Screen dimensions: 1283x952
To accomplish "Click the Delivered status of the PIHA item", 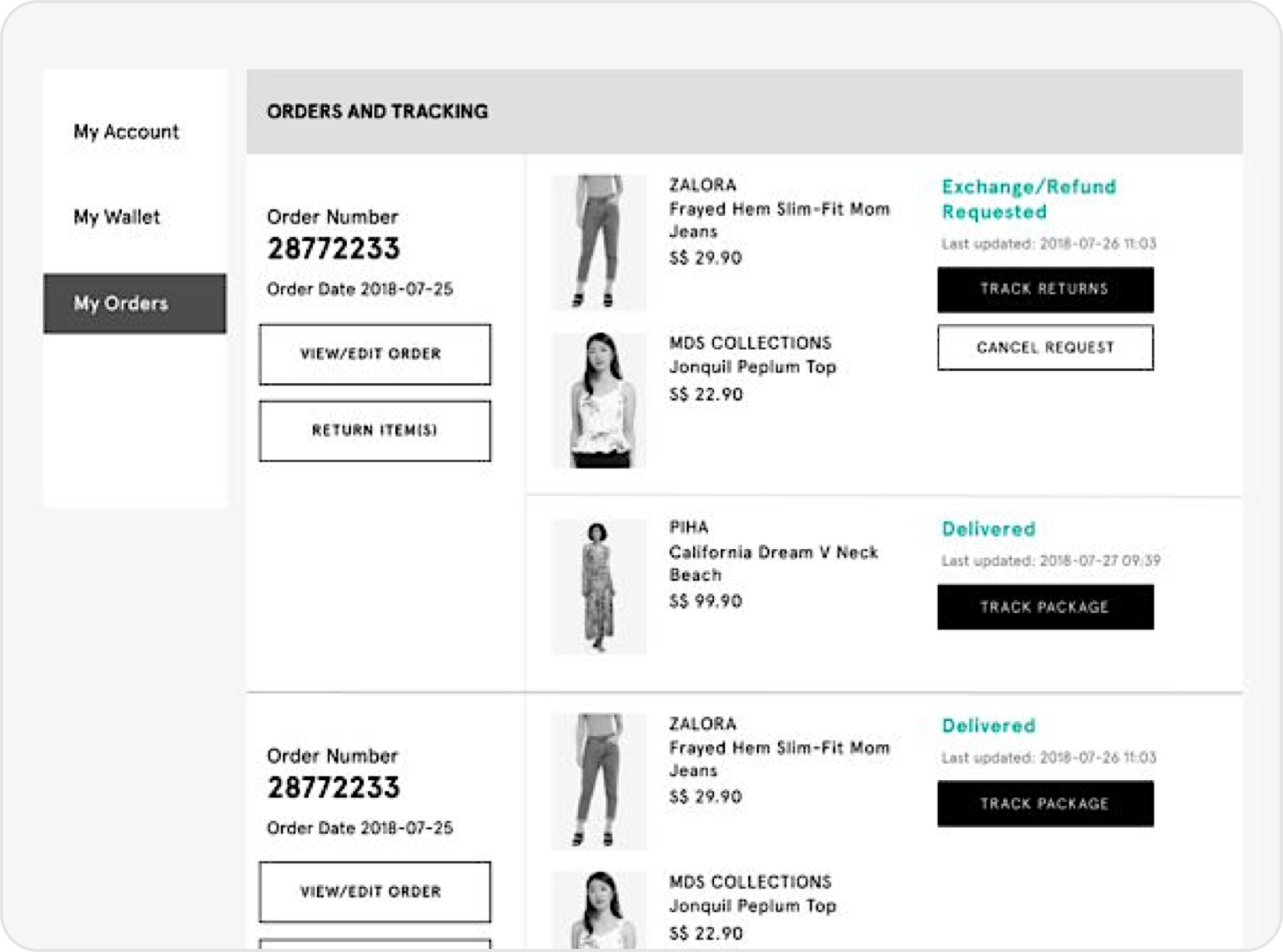I will tap(988, 529).
